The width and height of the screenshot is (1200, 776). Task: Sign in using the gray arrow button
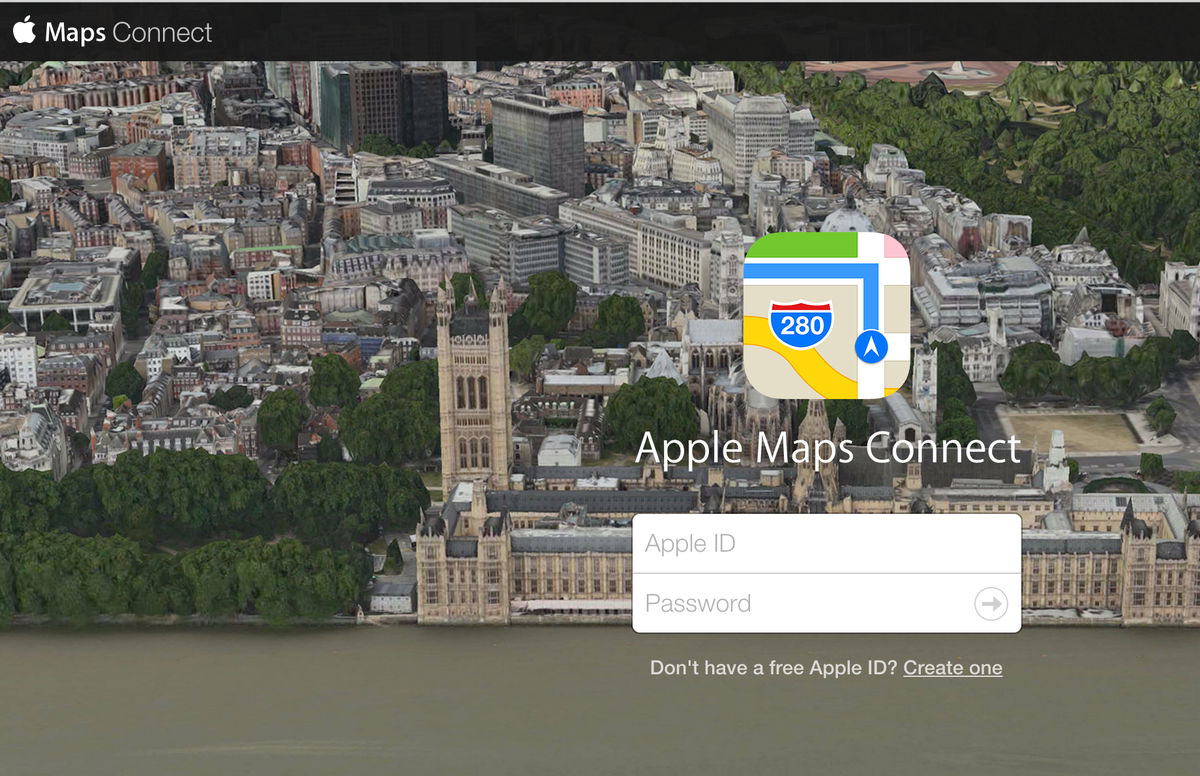click(989, 603)
